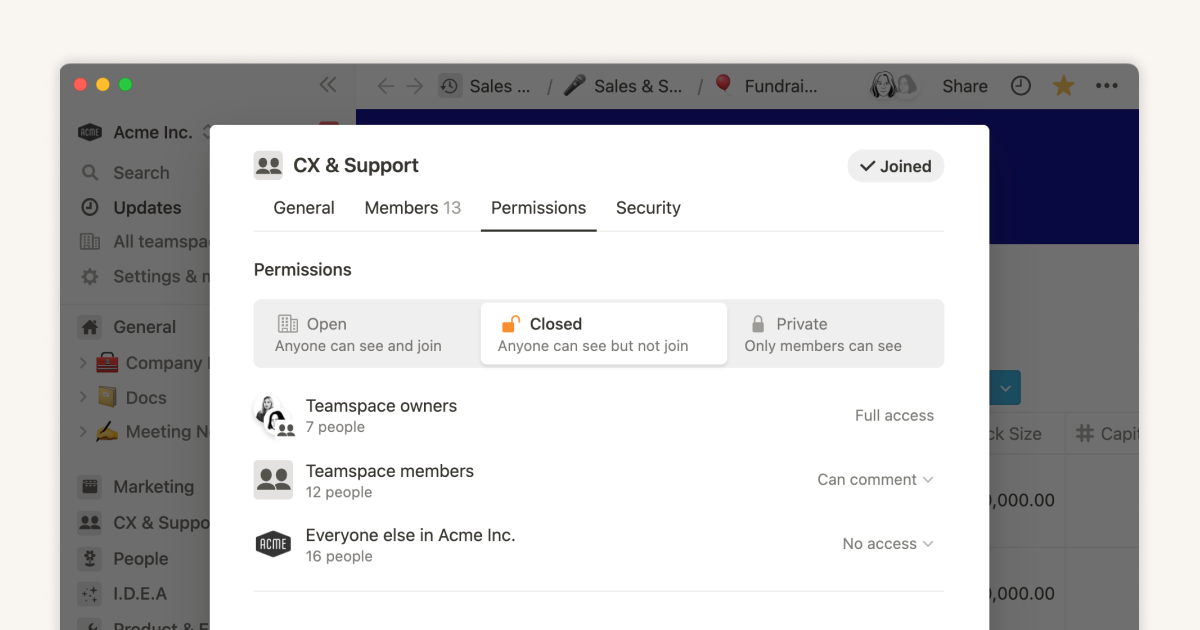Screen dimensions: 1200x630
Task: Favorite page with the star icon
Action: click(x=1063, y=86)
